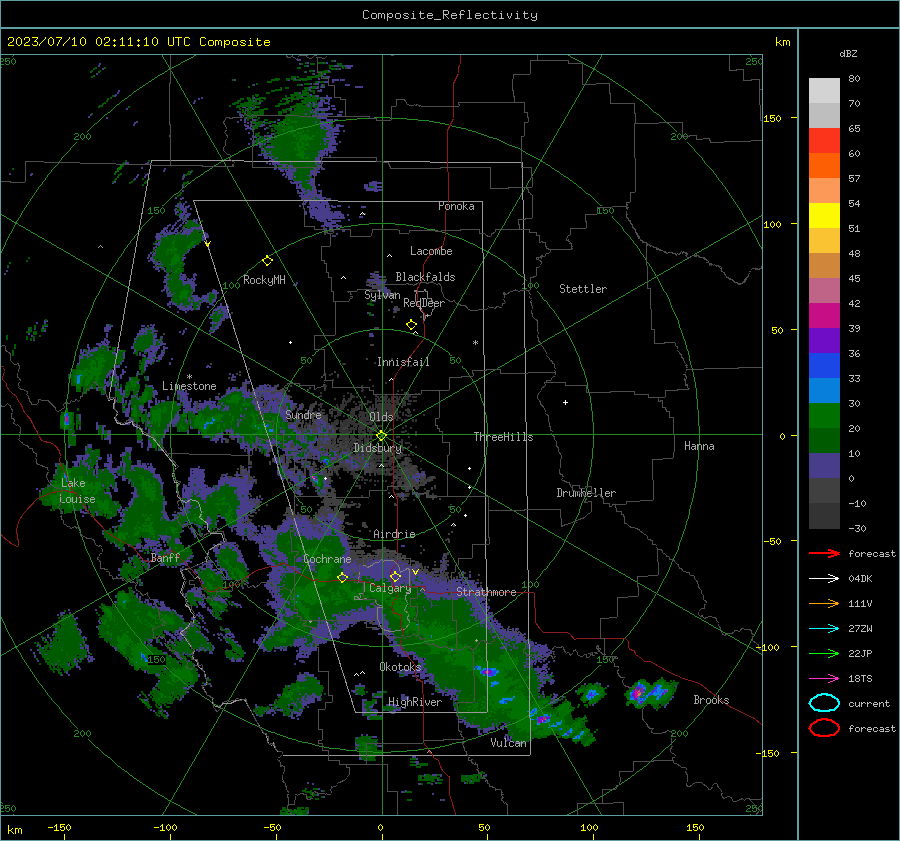Click the 36 dBZ purple color swatch
Image resolution: width=900 pixels, height=841 pixels.
[x=824, y=341]
